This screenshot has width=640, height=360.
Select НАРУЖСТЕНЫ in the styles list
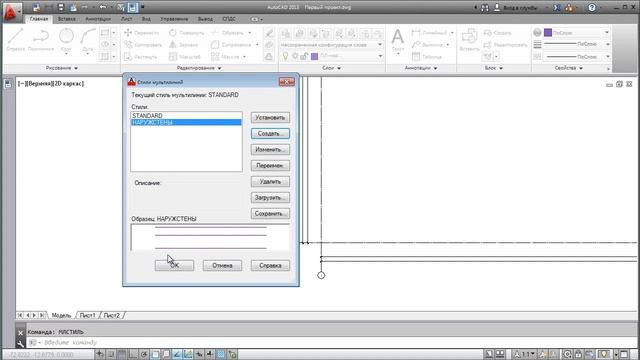click(x=186, y=122)
